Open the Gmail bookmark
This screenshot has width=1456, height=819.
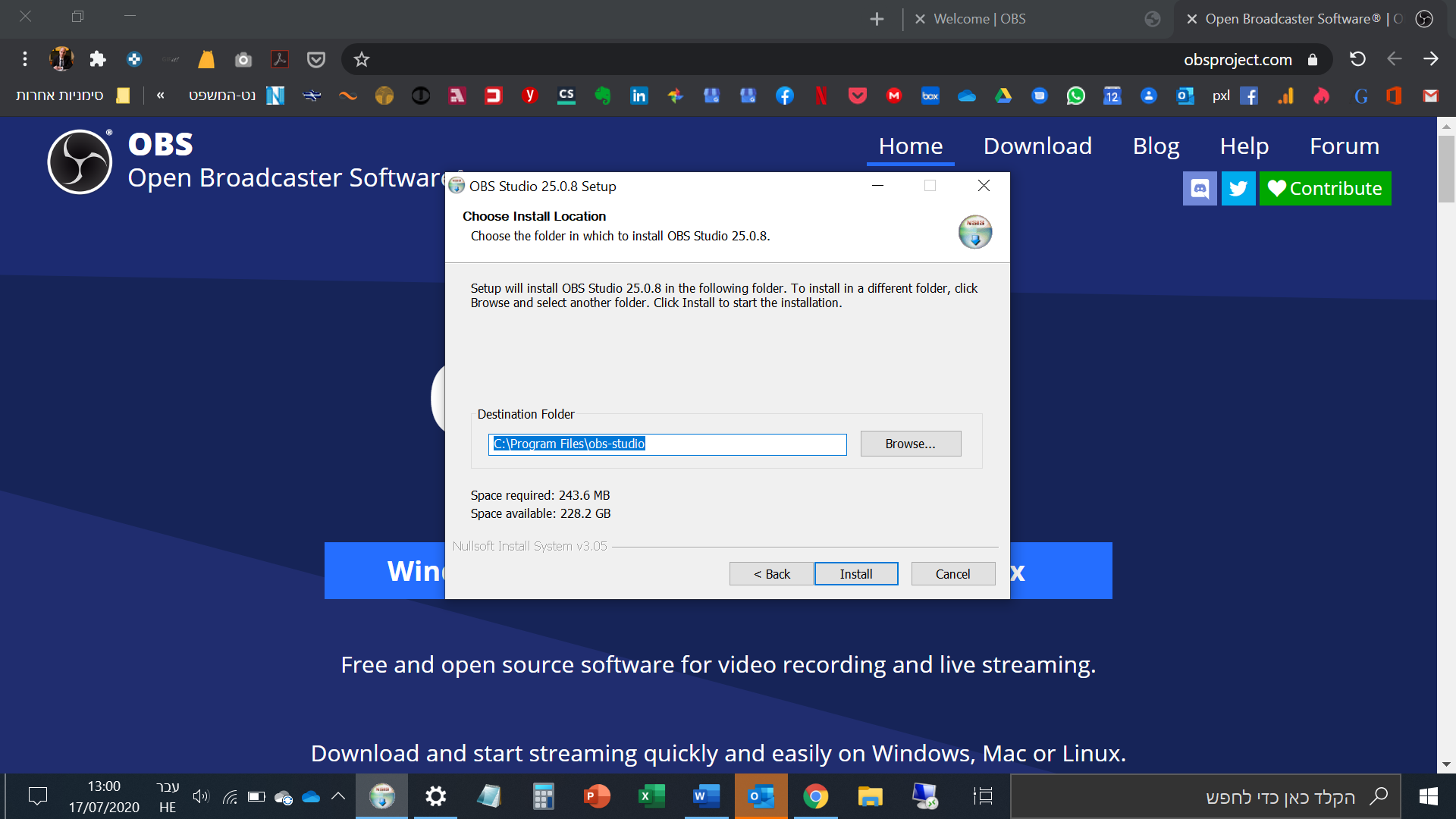(x=1431, y=96)
